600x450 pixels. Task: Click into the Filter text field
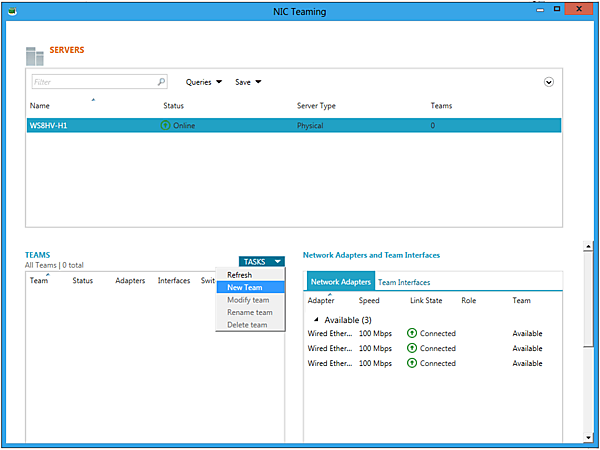click(x=92, y=82)
